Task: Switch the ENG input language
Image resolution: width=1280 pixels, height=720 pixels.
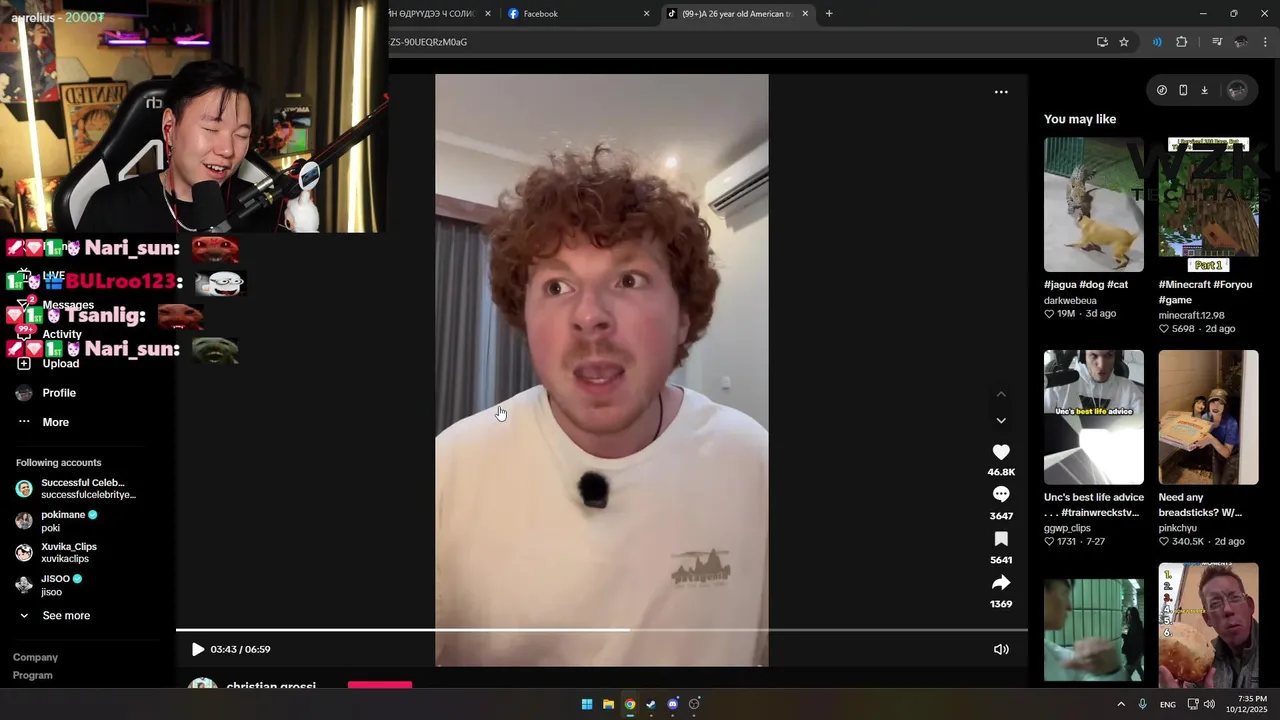Action: click(x=1167, y=705)
